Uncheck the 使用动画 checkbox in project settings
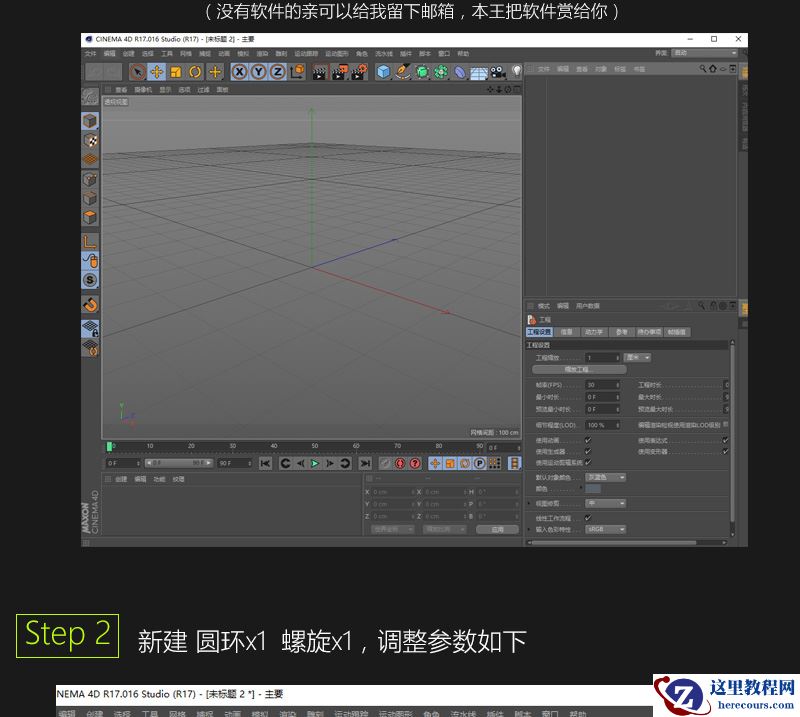800x717 pixels. 587,440
